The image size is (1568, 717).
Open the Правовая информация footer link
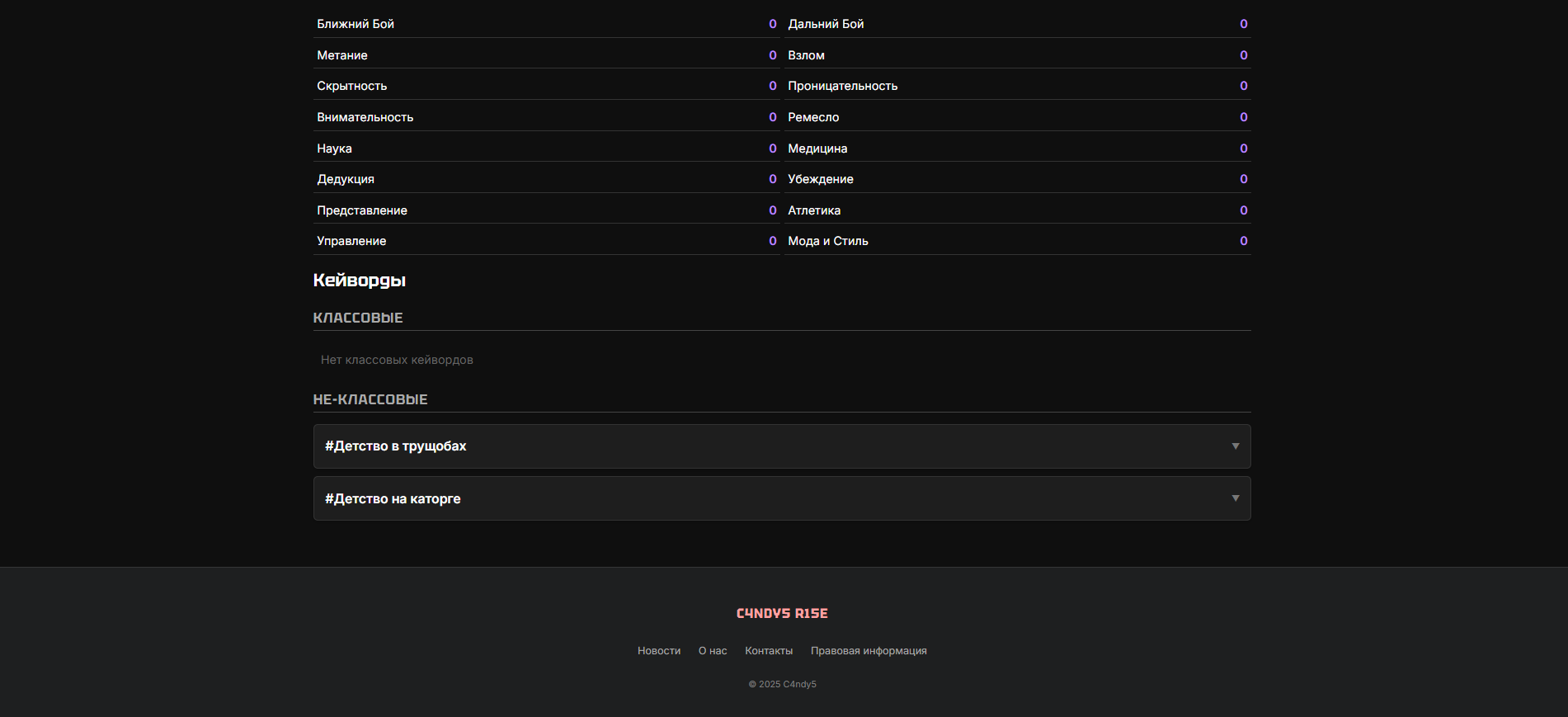869,651
